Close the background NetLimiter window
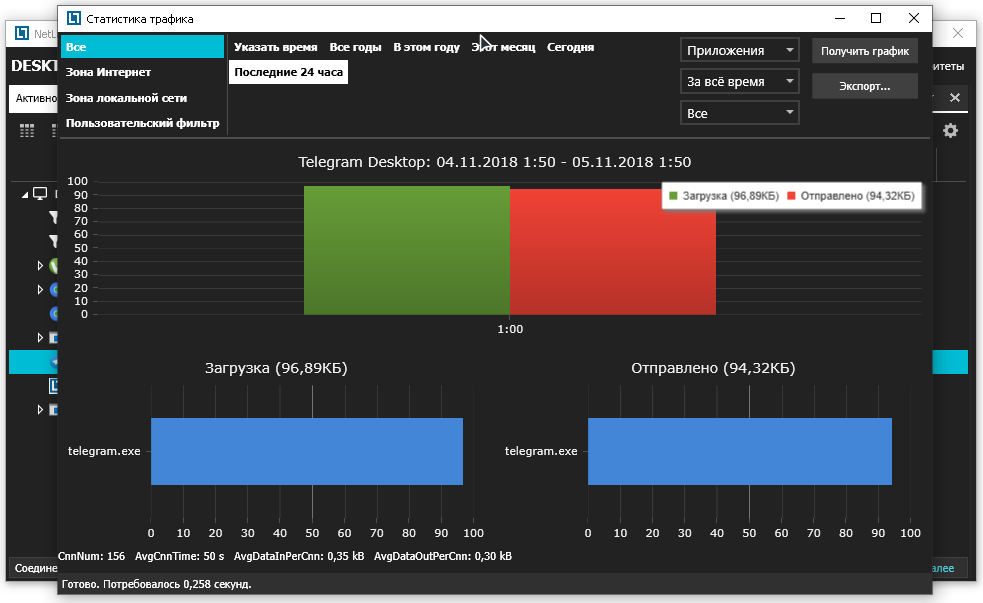 pyautogui.click(x=957, y=33)
